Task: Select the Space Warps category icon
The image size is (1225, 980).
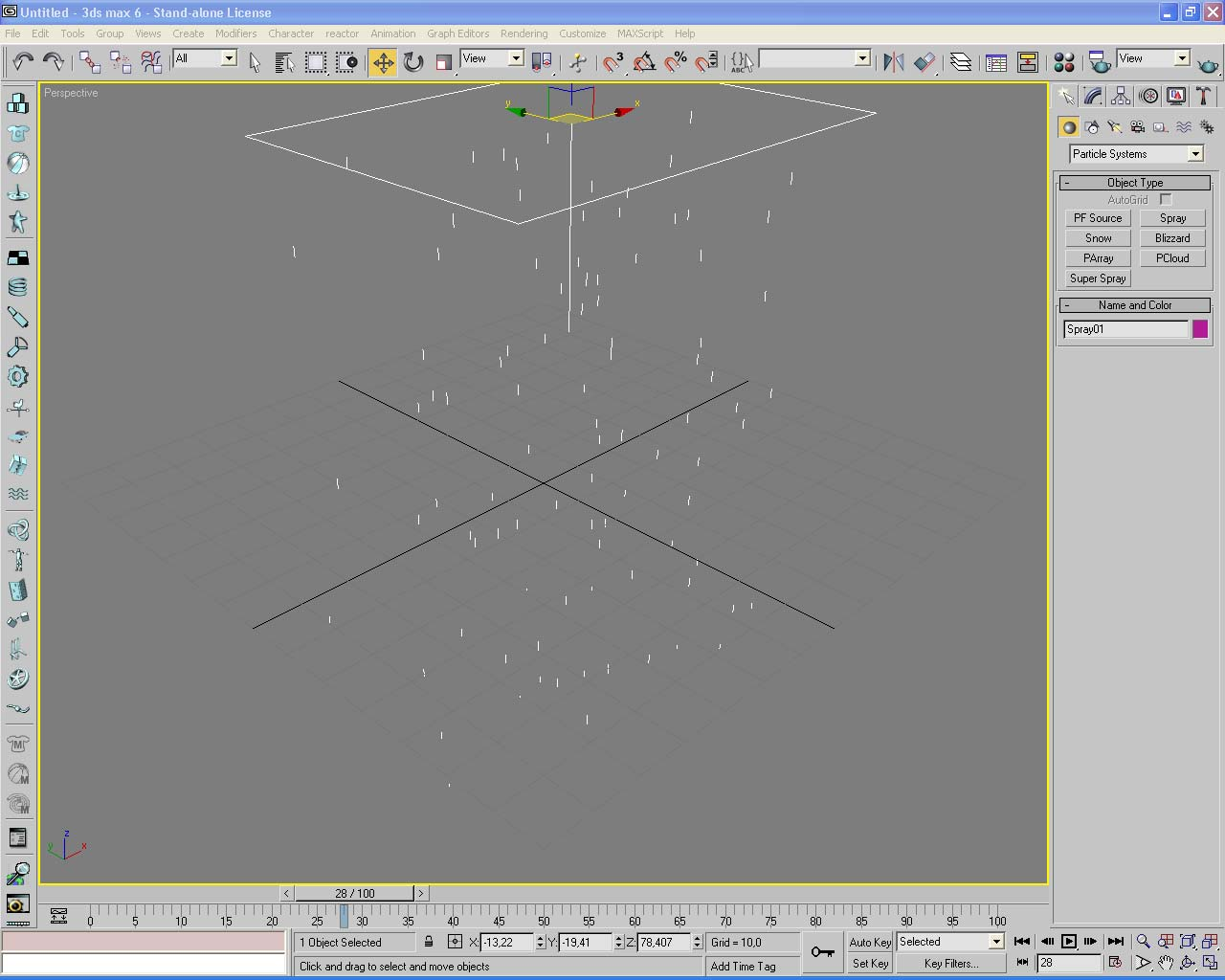Action: pyautogui.click(x=1184, y=126)
